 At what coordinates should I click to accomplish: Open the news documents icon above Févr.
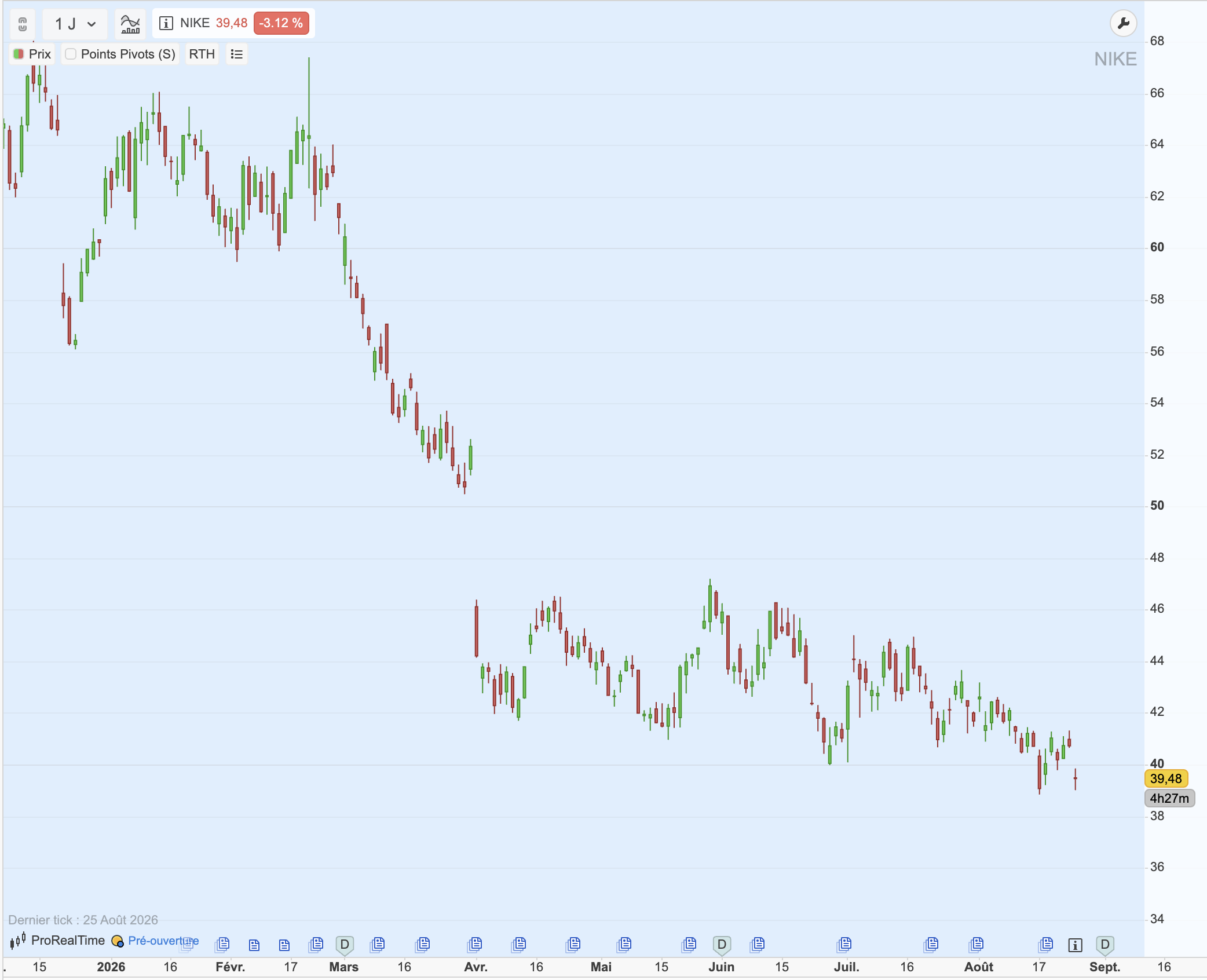pos(222,945)
